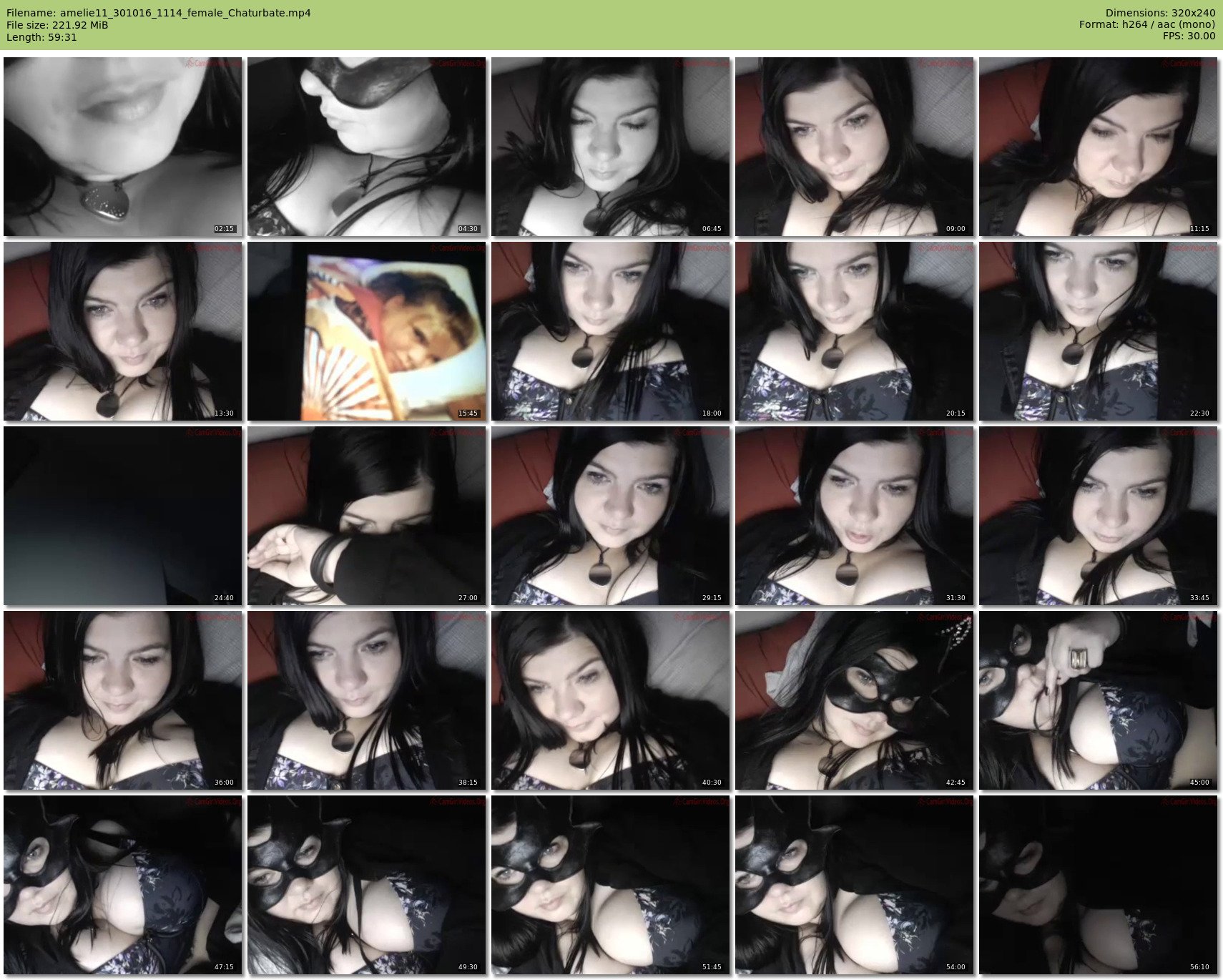This screenshot has height=980, width=1223.
Task: Select the frame at 04:30
Action: pyautogui.click(x=366, y=147)
